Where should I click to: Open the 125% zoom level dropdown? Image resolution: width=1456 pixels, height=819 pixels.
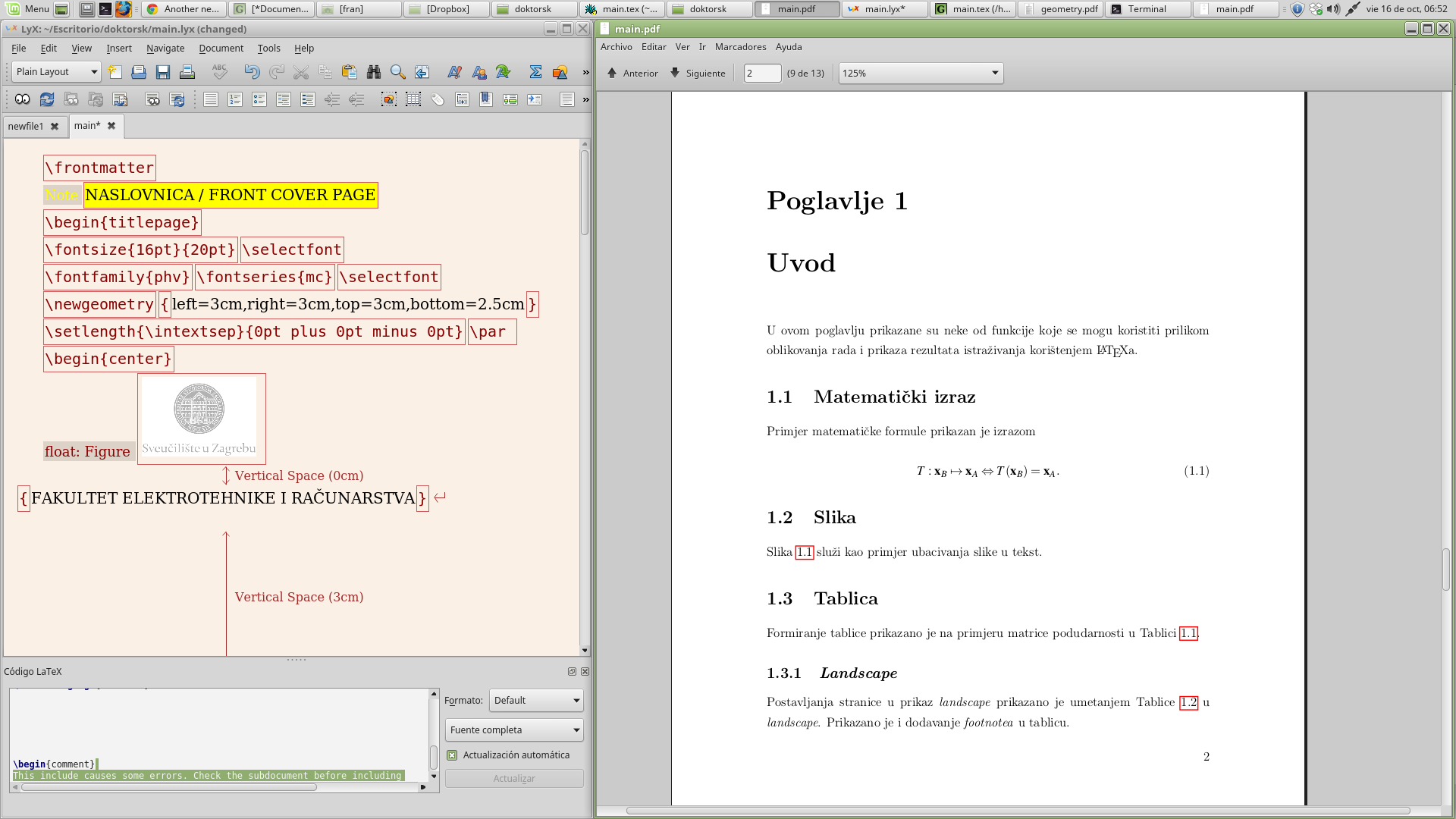(x=920, y=74)
